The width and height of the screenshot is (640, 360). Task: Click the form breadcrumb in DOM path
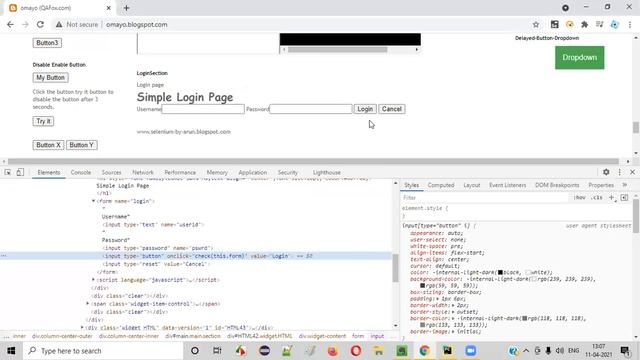(x=358, y=336)
